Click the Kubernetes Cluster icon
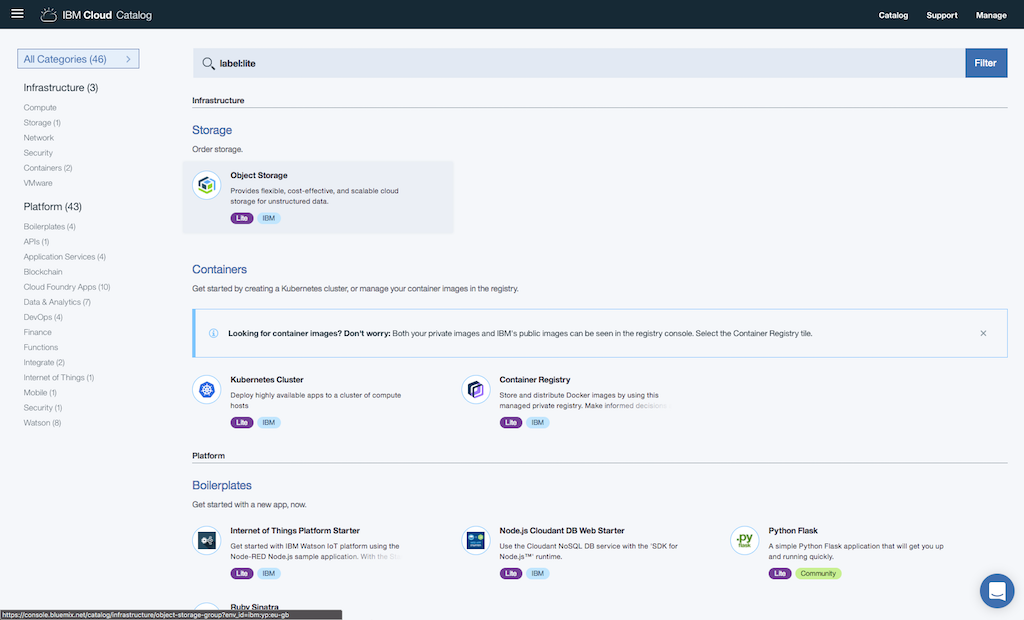 (x=207, y=390)
